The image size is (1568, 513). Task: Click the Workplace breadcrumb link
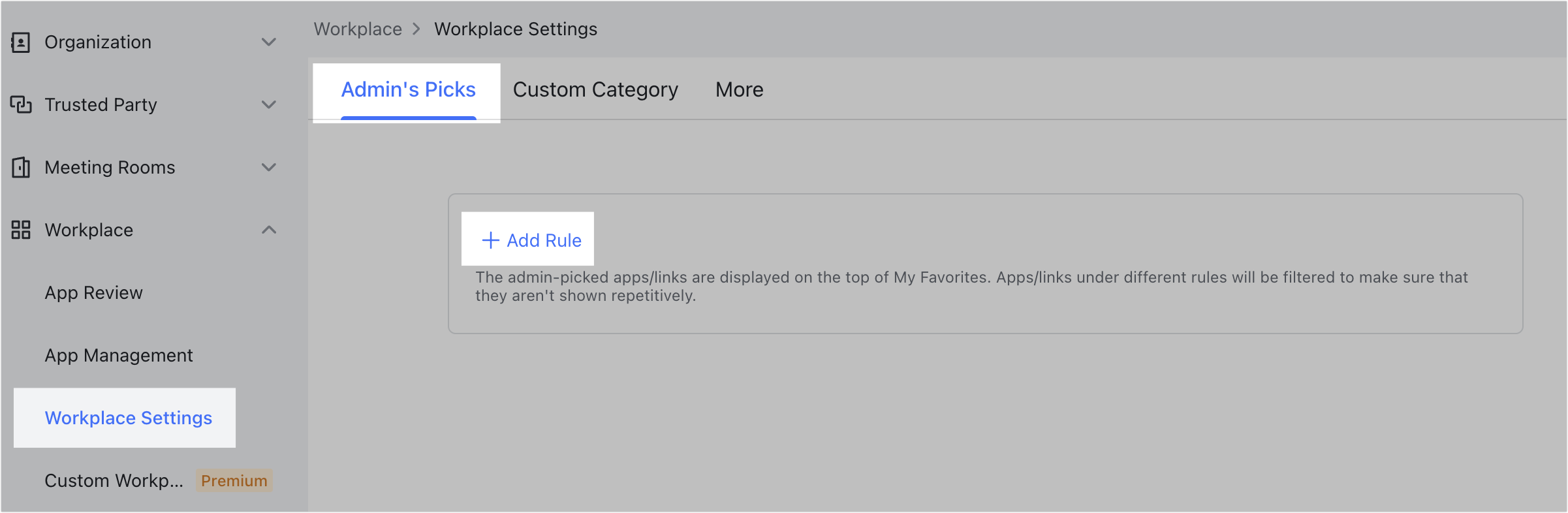pos(358,29)
